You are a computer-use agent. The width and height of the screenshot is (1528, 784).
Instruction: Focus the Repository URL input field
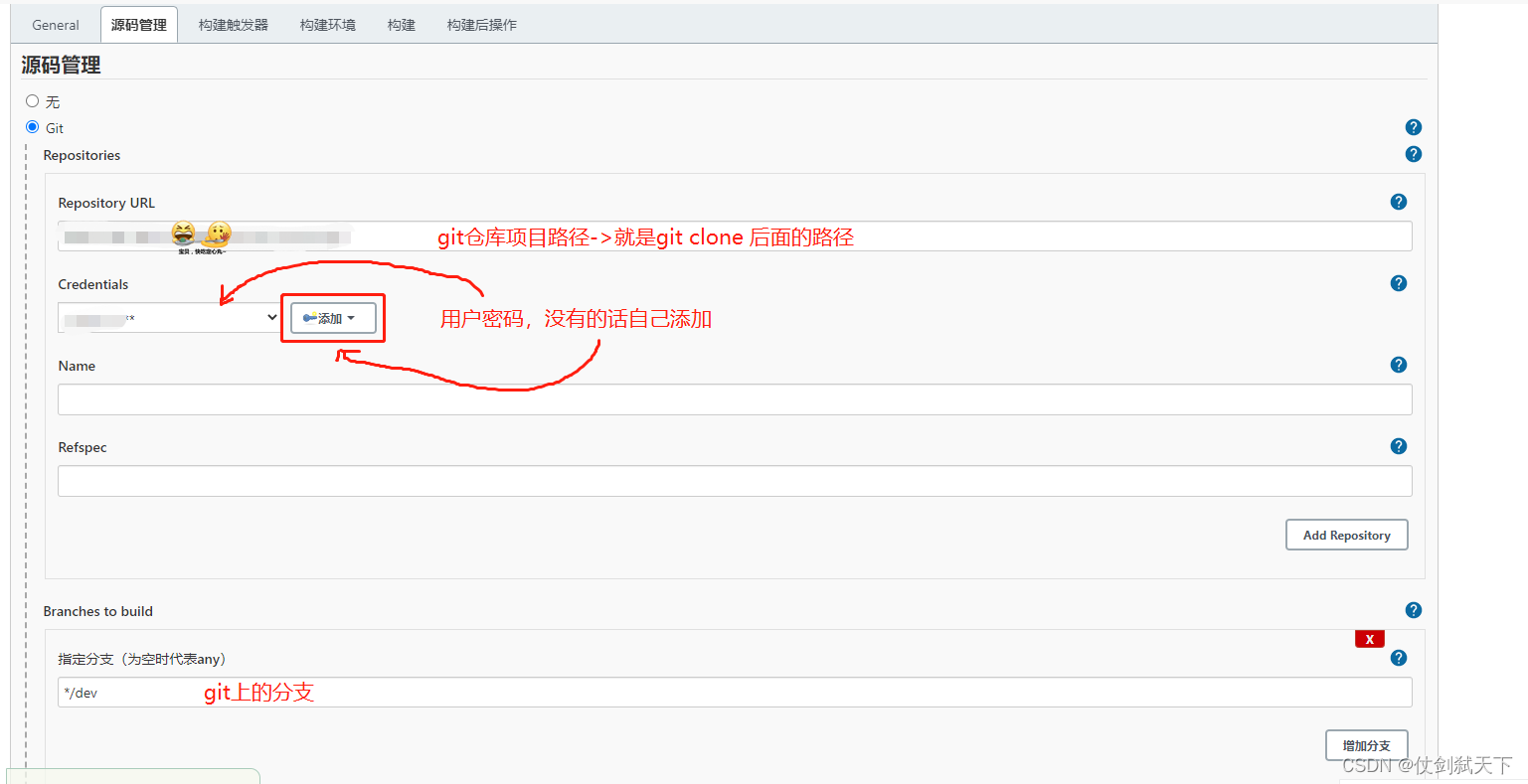[735, 236]
